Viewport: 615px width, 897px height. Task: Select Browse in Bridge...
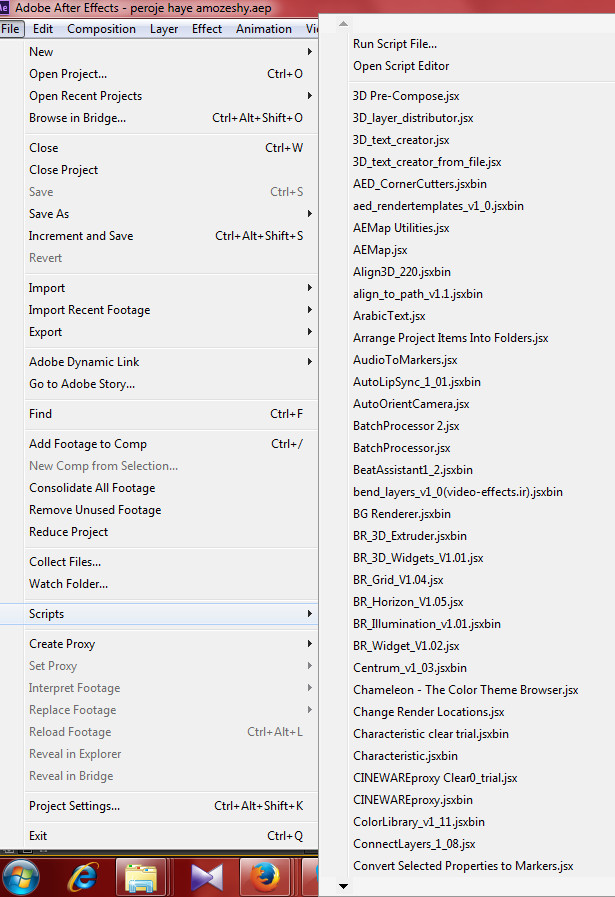170,118
